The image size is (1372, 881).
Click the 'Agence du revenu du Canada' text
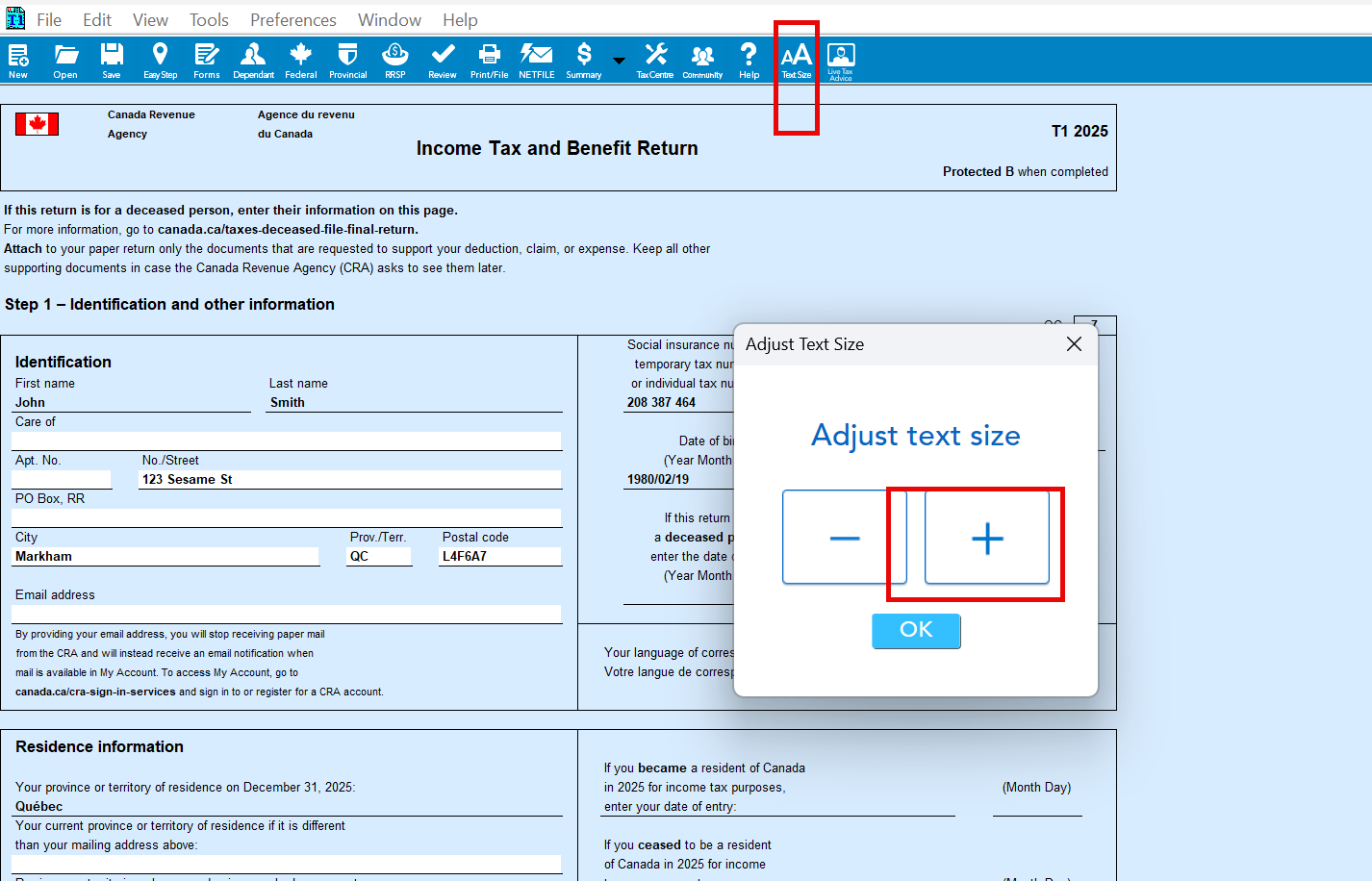point(306,124)
